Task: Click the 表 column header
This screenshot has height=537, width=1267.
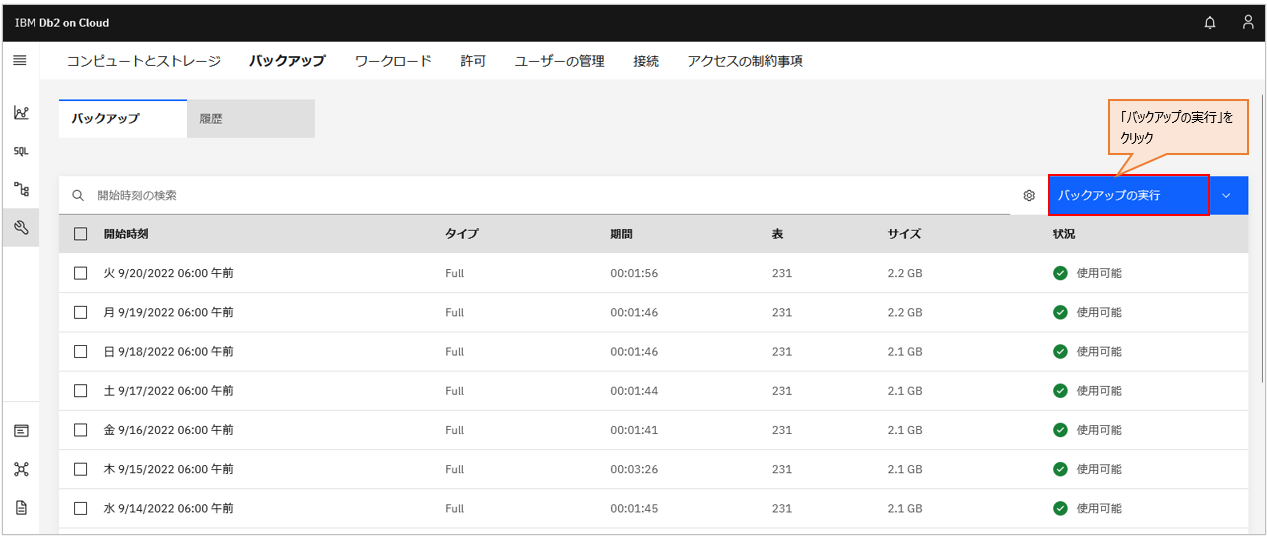Action: point(777,234)
